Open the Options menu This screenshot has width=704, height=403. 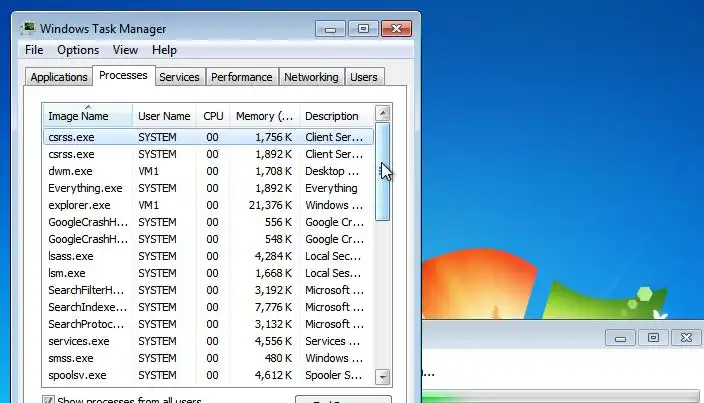tap(78, 50)
